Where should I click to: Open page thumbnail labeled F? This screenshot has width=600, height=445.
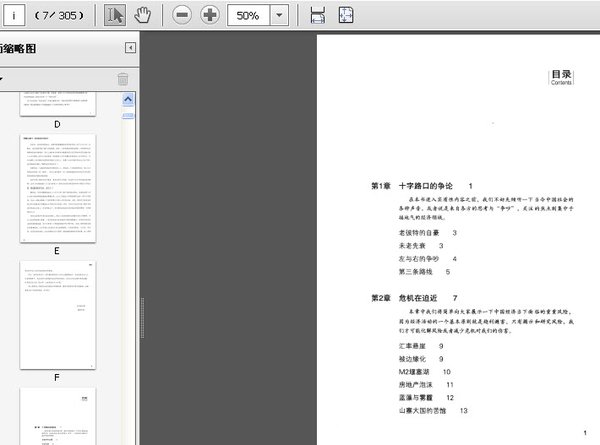coord(57,315)
